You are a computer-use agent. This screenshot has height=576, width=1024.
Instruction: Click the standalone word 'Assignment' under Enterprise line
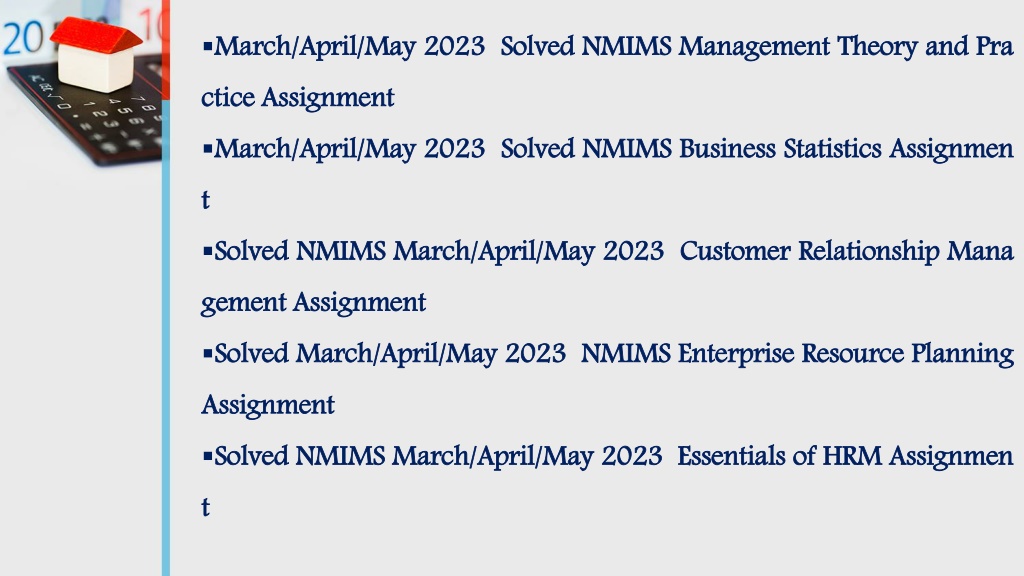click(268, 406)
